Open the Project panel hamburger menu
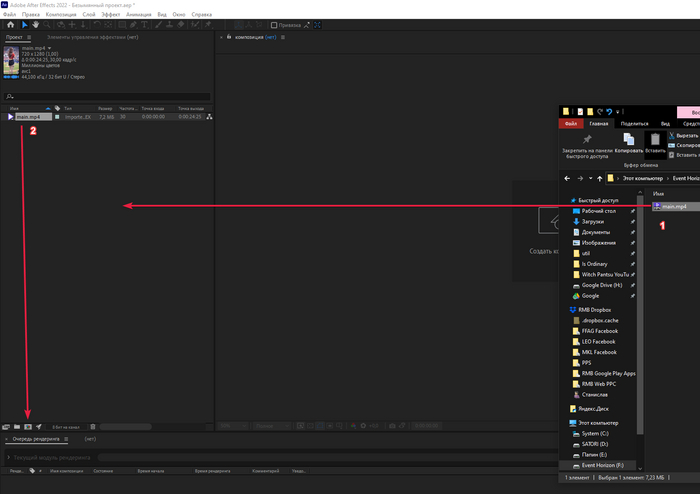The image size is (700, 494). (x=29, y=37)
